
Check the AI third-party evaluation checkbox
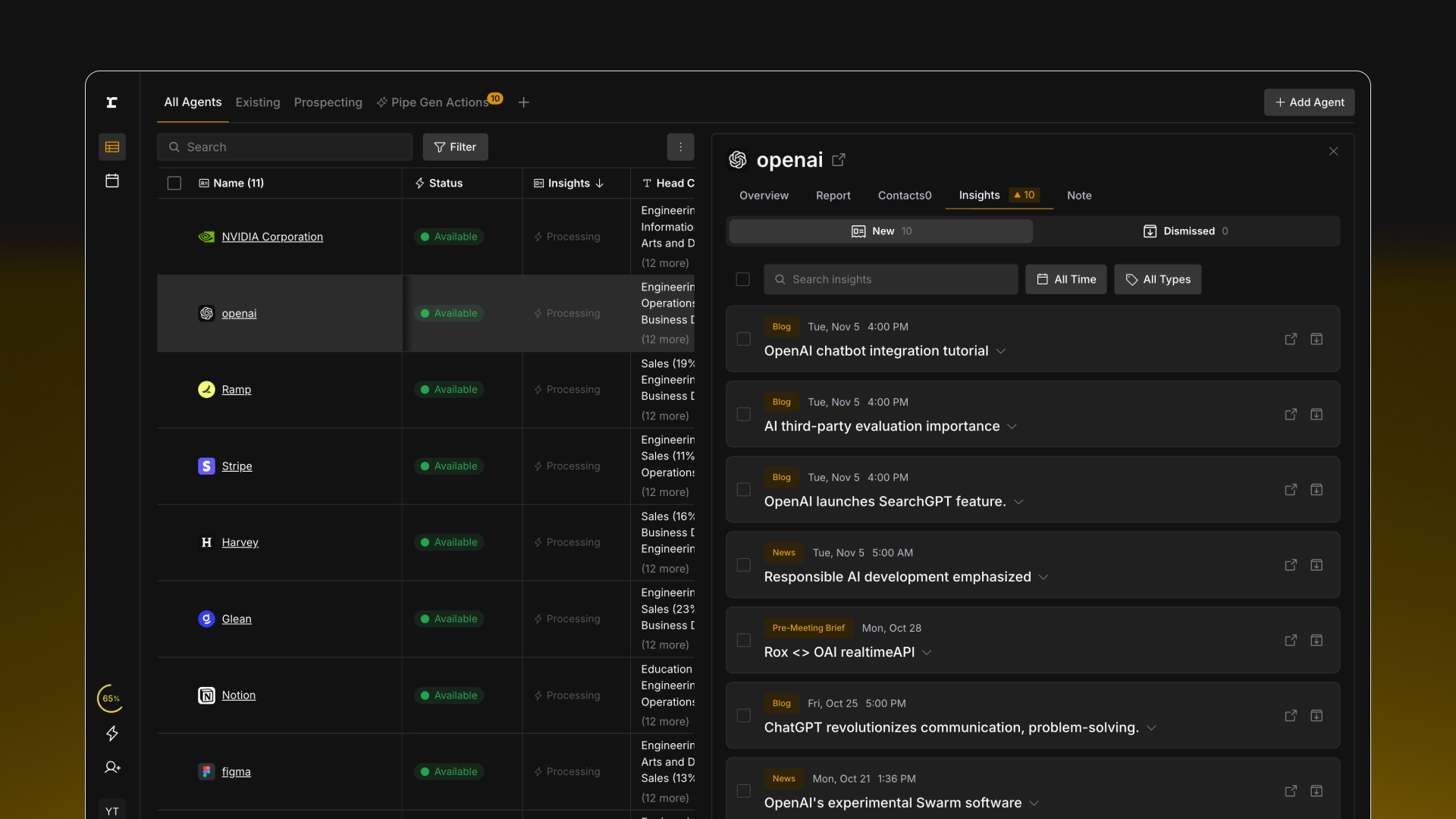coord(744,414)
